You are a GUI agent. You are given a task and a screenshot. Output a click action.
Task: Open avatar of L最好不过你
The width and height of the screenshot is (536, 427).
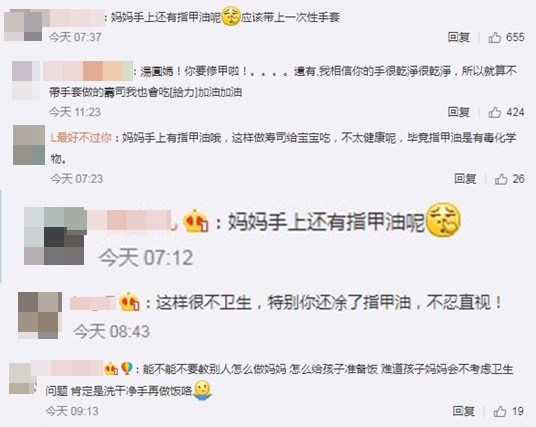click(x=29, y=145)
